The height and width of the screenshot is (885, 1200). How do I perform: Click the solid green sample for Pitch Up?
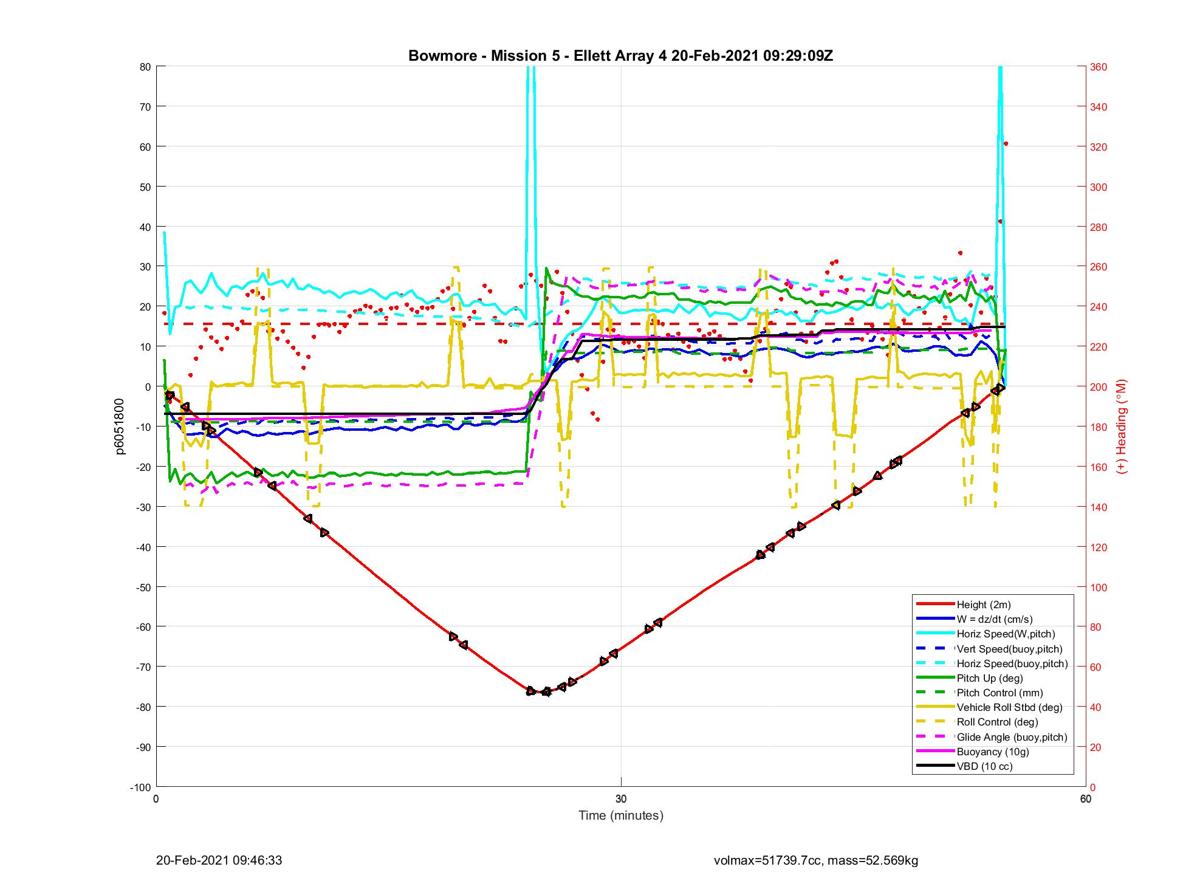(934, 678)
